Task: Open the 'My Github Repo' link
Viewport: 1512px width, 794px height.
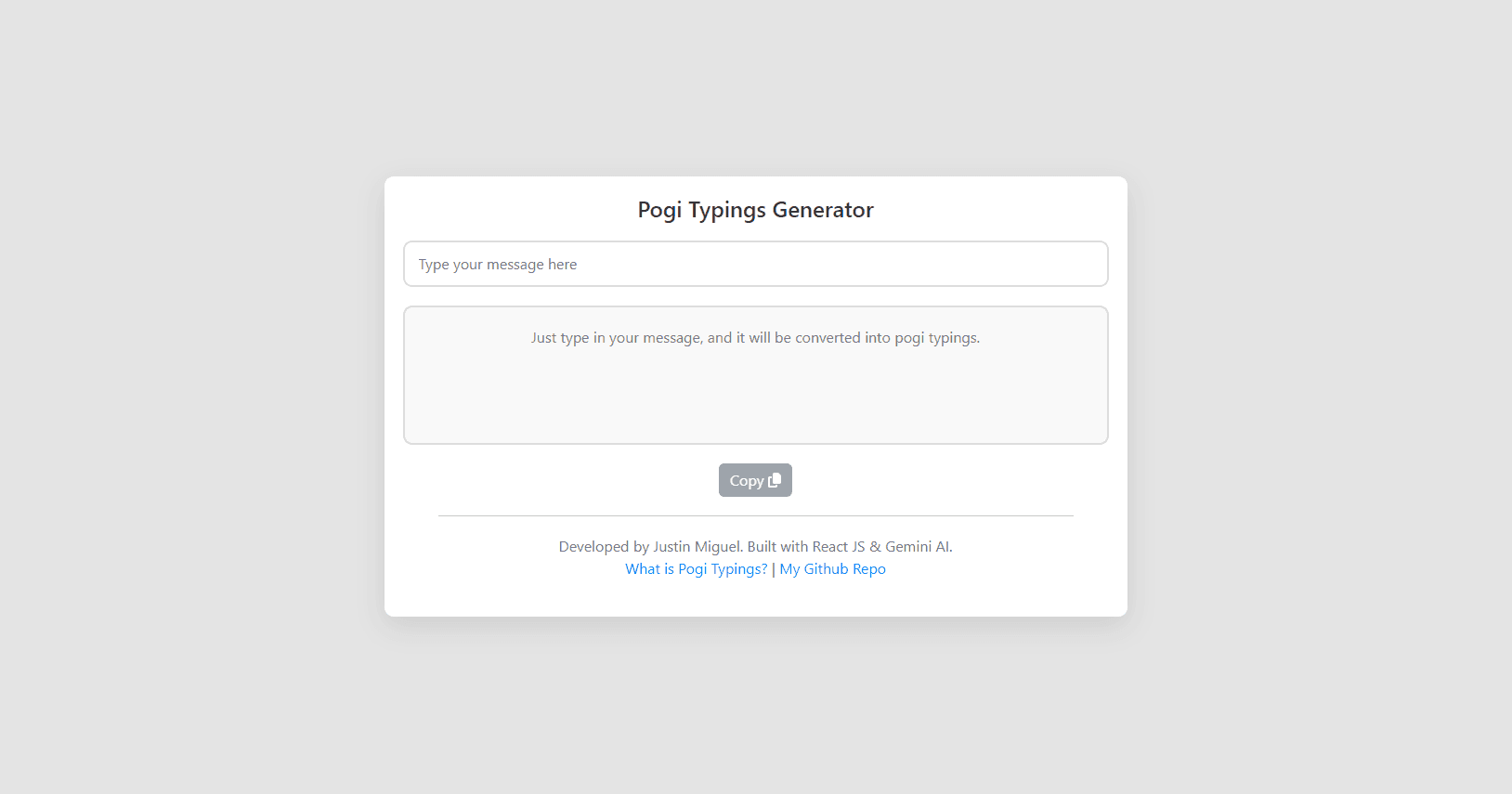Action: (833, 569)
